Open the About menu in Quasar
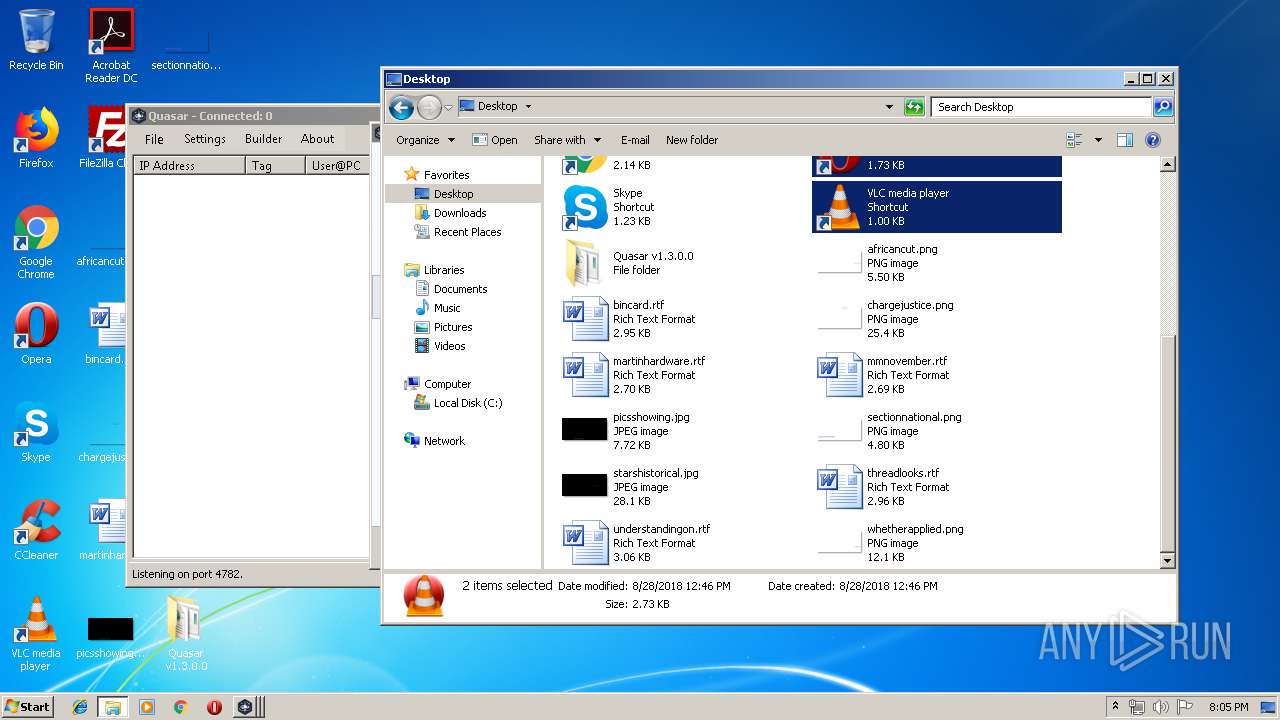The image size is (1280, 720). point(318,139)
